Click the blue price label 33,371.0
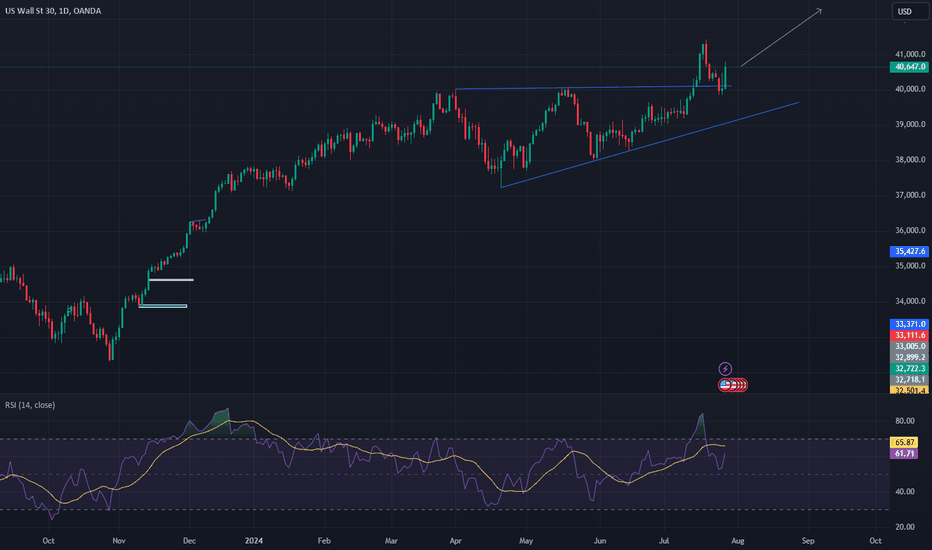The width and height of the screenshot is (932, 550). [909, 324]
